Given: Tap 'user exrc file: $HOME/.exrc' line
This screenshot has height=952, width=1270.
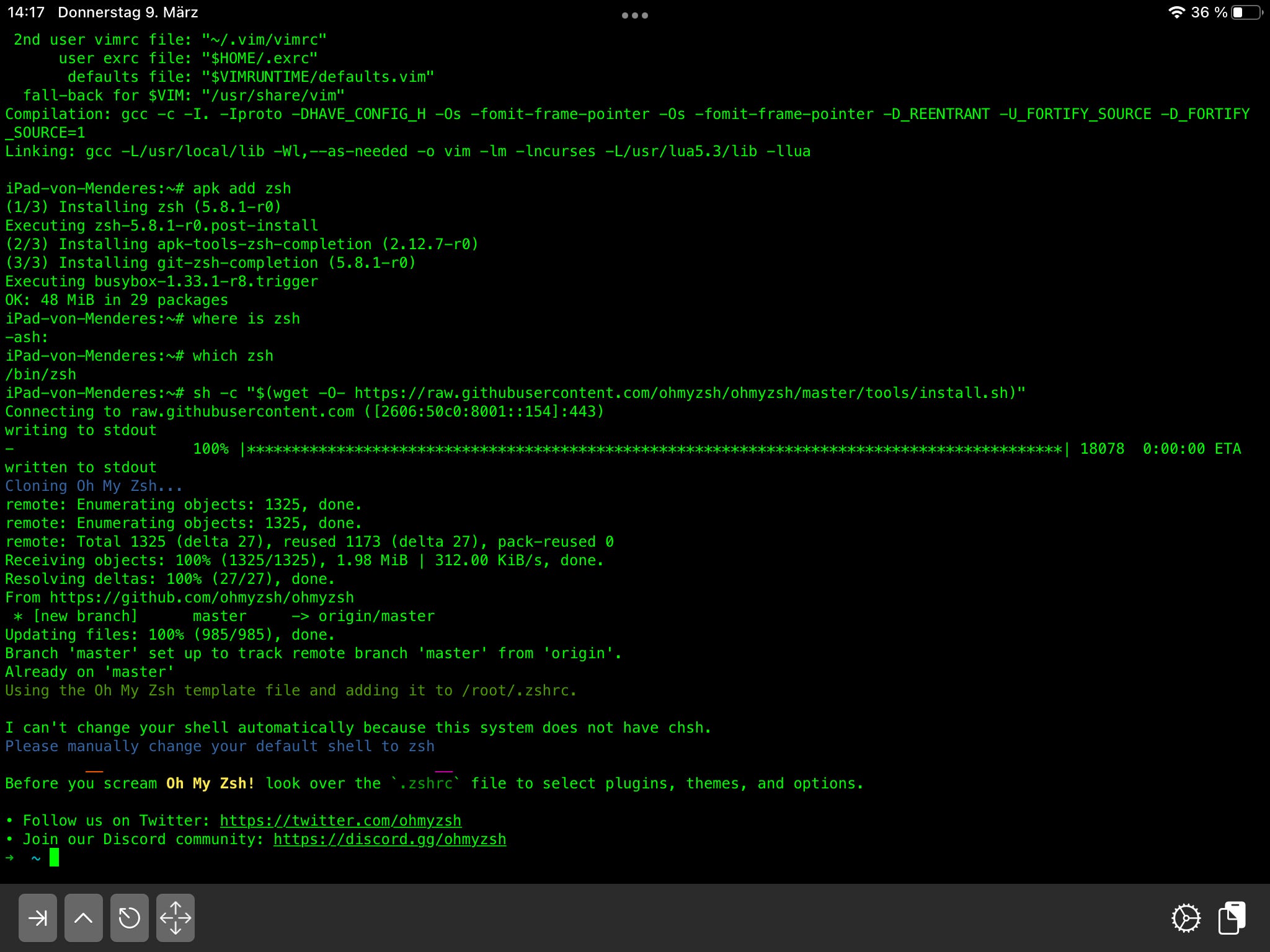Looking at the screenshot, I should point(189,58).
